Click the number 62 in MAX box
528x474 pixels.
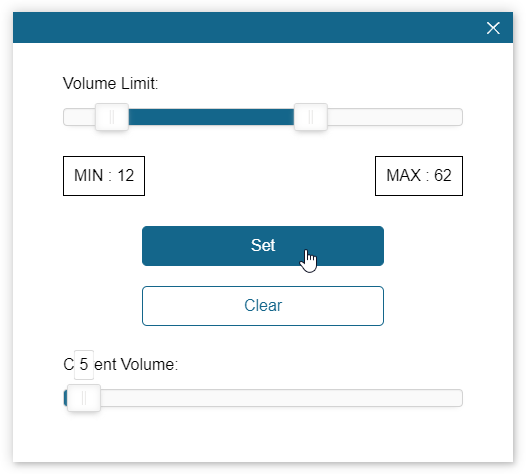pos(442,175)
